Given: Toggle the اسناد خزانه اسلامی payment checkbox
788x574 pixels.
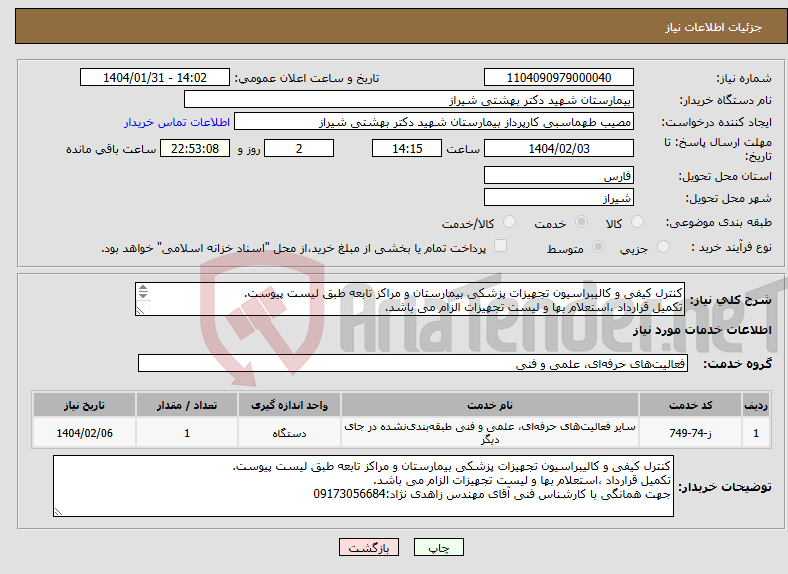Looking at the screenshot, I should (501, 246).
